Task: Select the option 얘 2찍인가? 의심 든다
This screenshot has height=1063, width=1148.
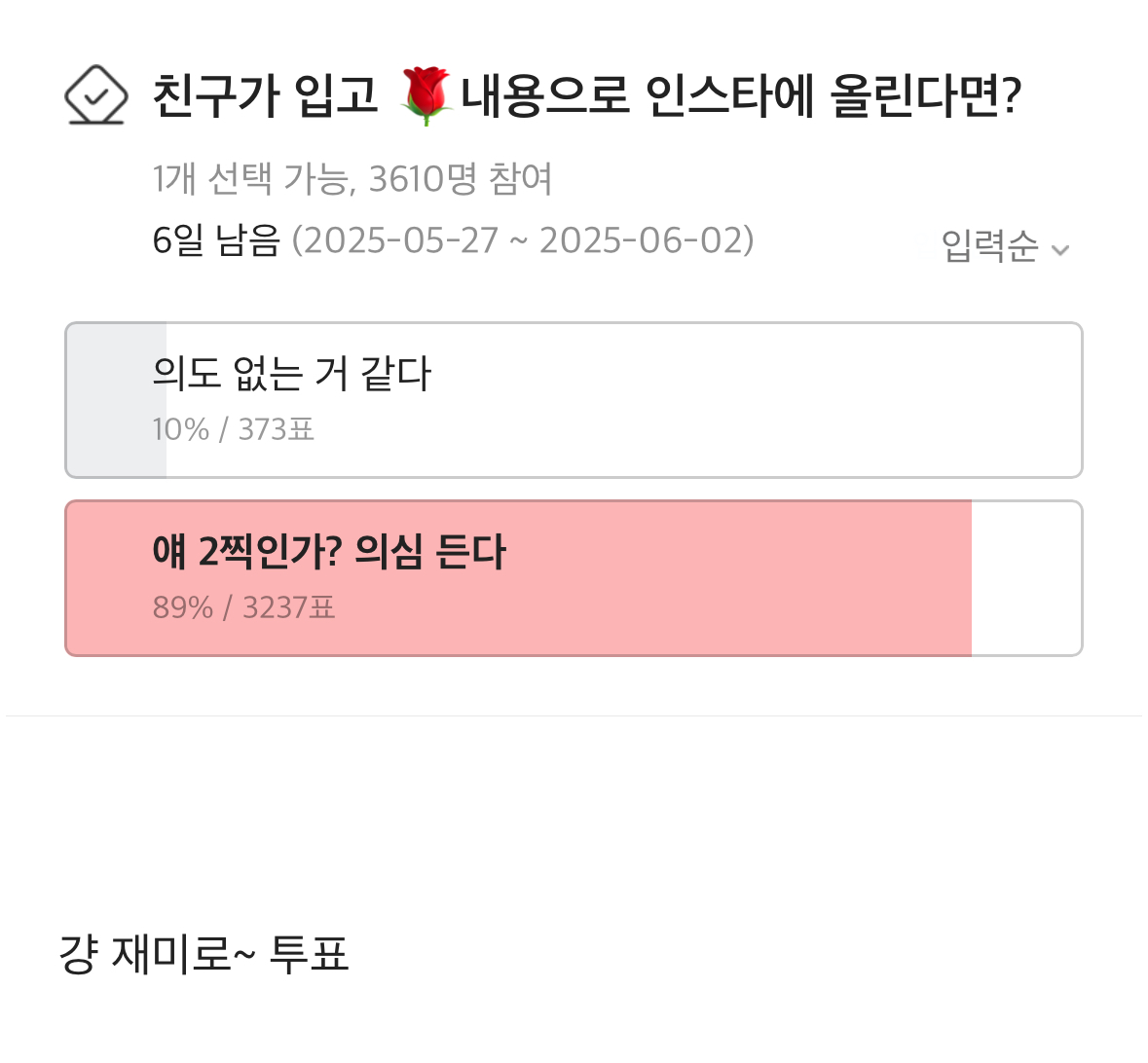Action: tap(574, 578)
